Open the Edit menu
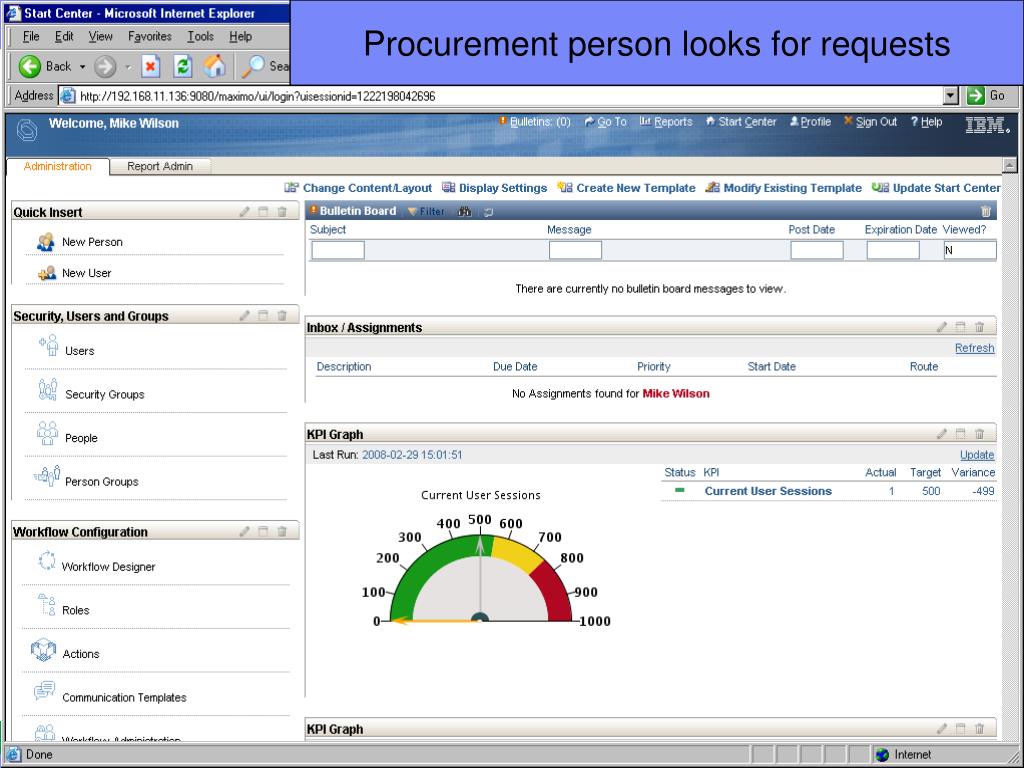The image size is (1024, 768). 64,37
